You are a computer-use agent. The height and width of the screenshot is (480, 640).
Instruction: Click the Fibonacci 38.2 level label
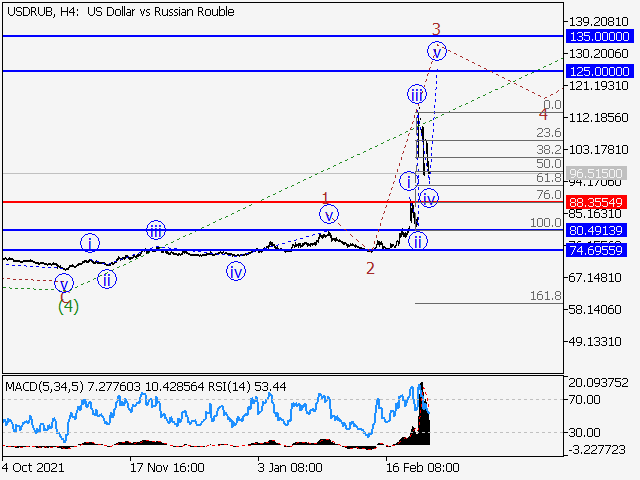pos(549,149)
